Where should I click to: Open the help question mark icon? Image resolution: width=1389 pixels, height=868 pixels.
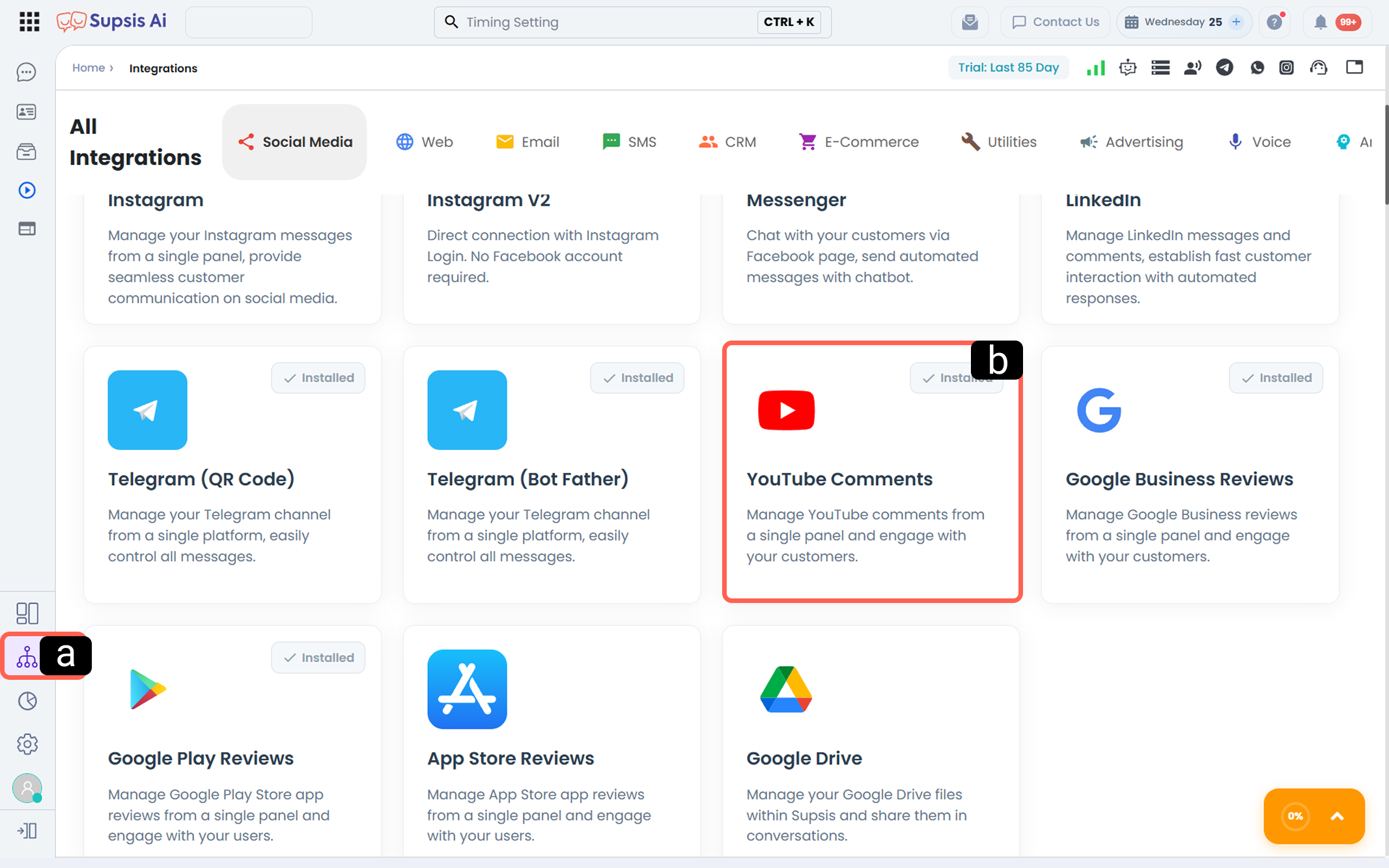pos(1274,22)
